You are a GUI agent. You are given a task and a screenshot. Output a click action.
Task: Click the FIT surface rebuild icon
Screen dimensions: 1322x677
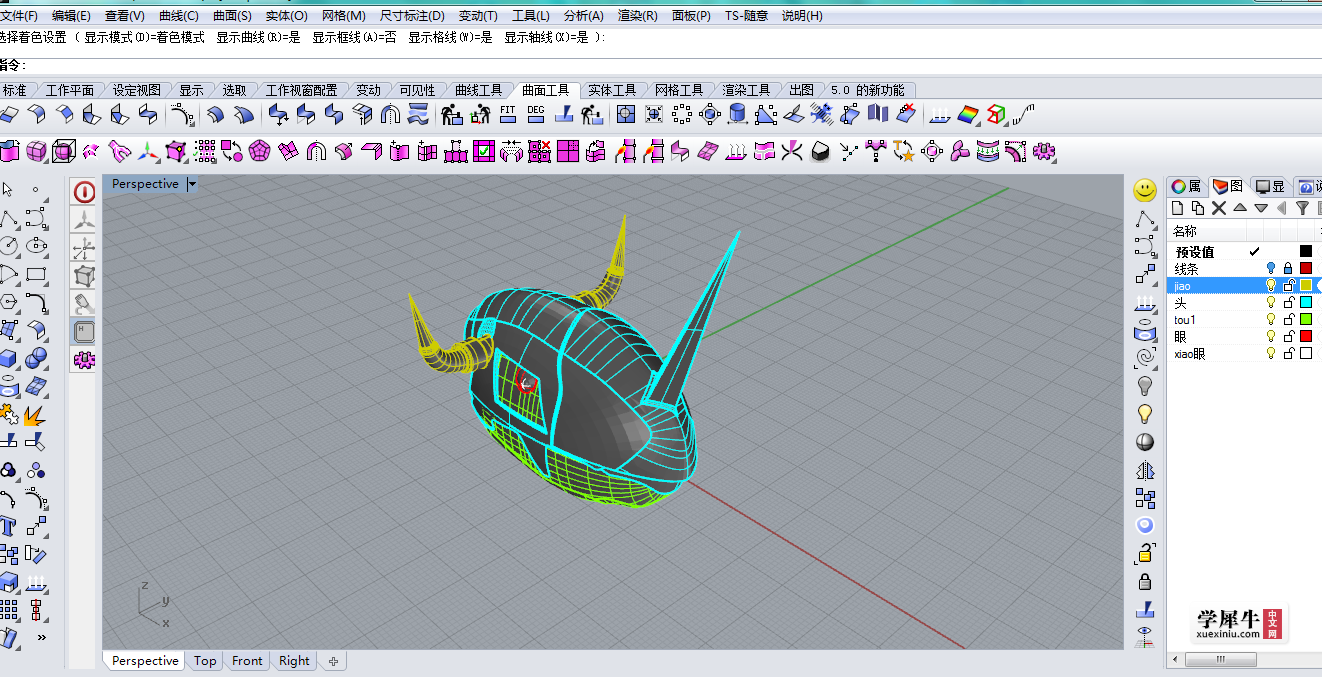pyautogui.click(x=508, y=114)
